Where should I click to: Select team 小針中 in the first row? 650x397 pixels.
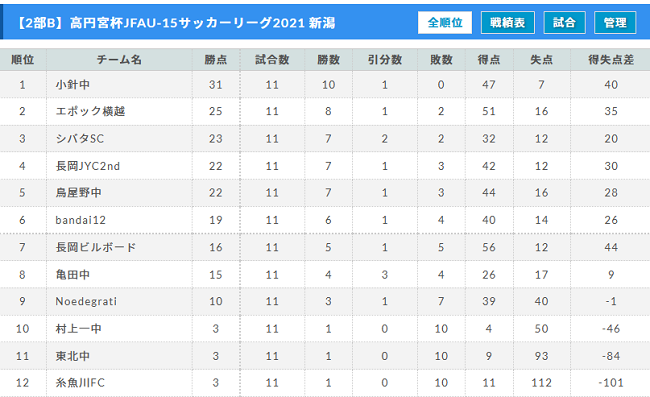[x=73, y=85]
